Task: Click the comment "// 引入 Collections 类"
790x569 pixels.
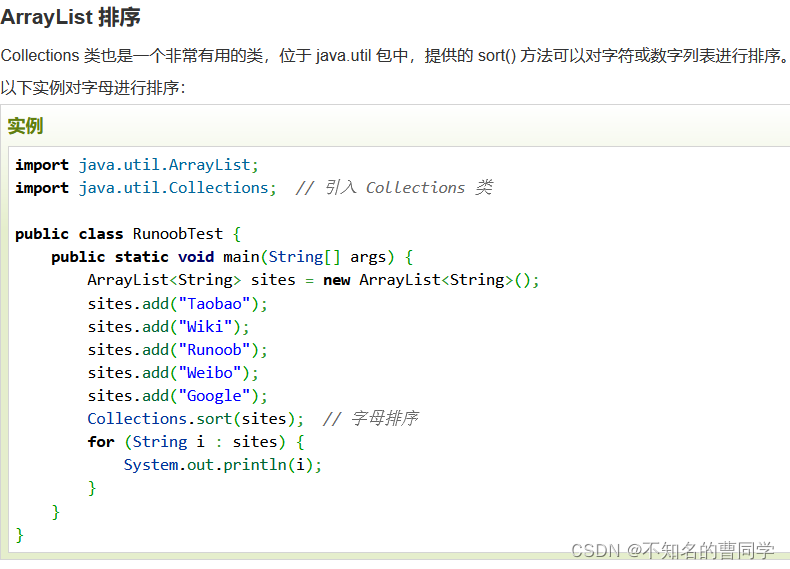Action: coord(394,187)
